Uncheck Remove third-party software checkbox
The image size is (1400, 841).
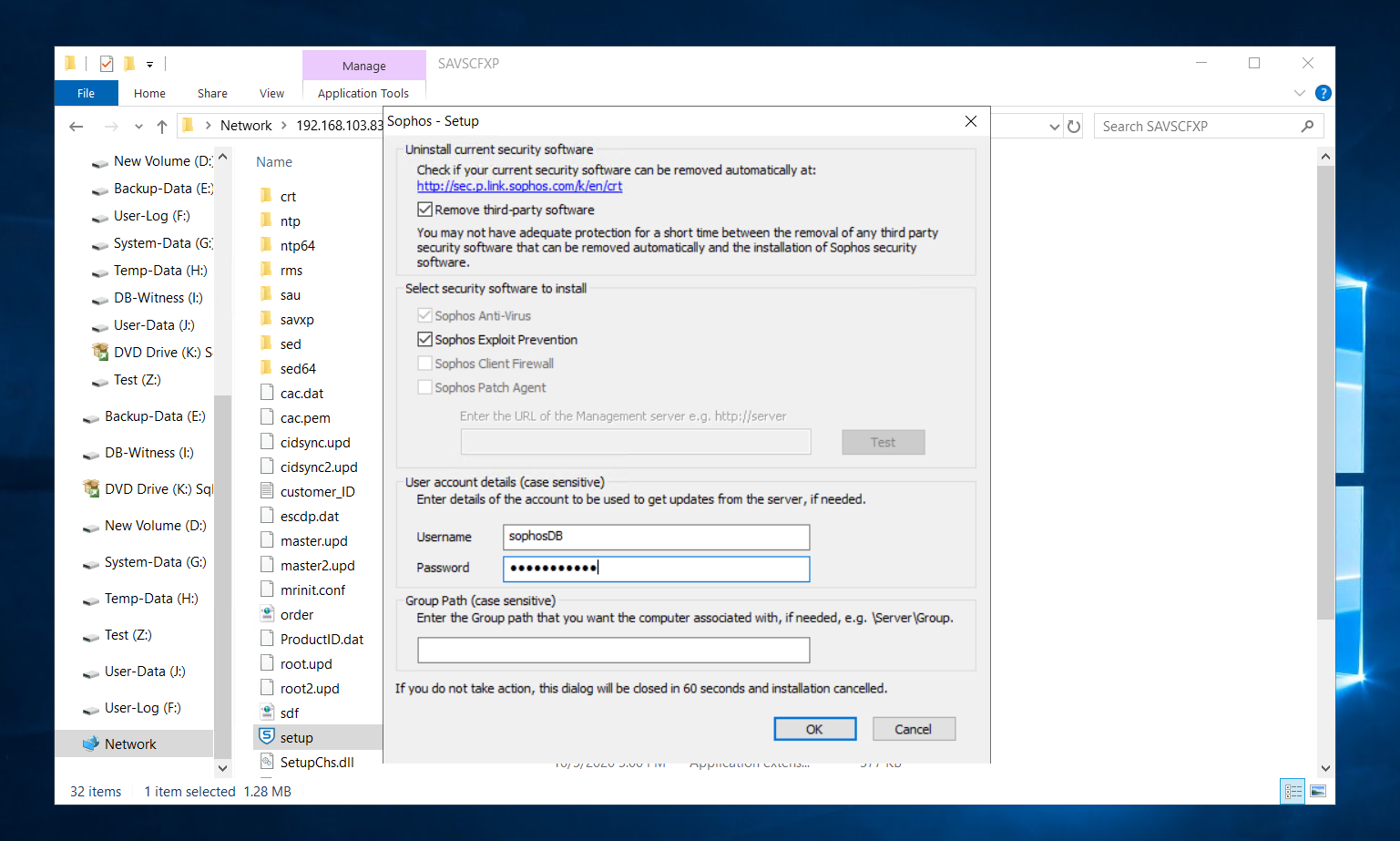425,210
